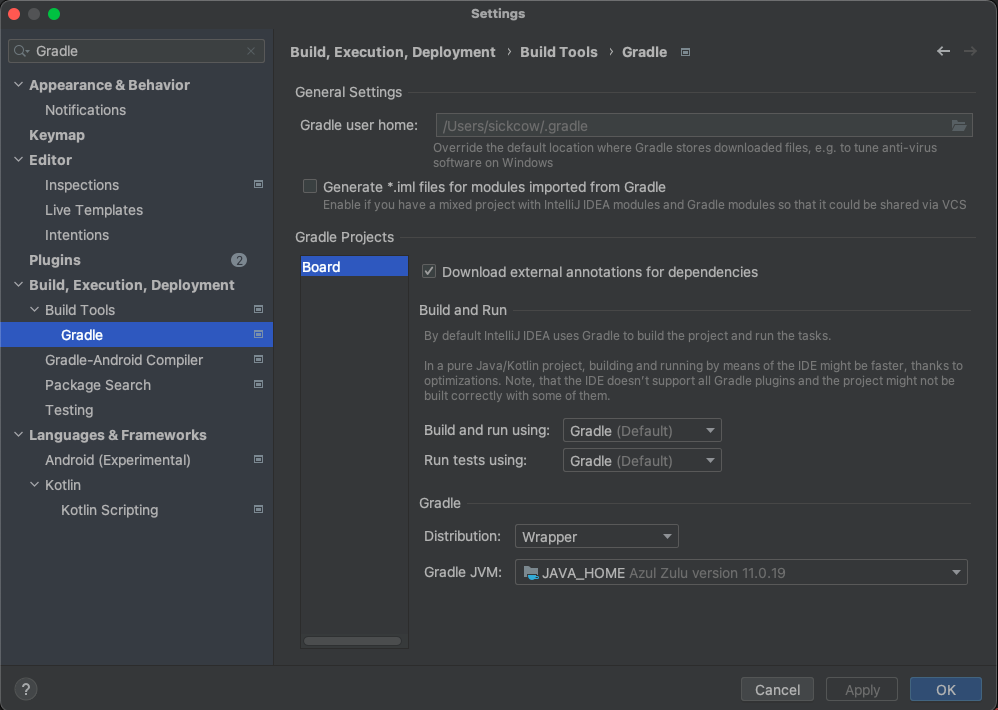Open Live Templates settings

pyautogui.click(x=94, y=210)
